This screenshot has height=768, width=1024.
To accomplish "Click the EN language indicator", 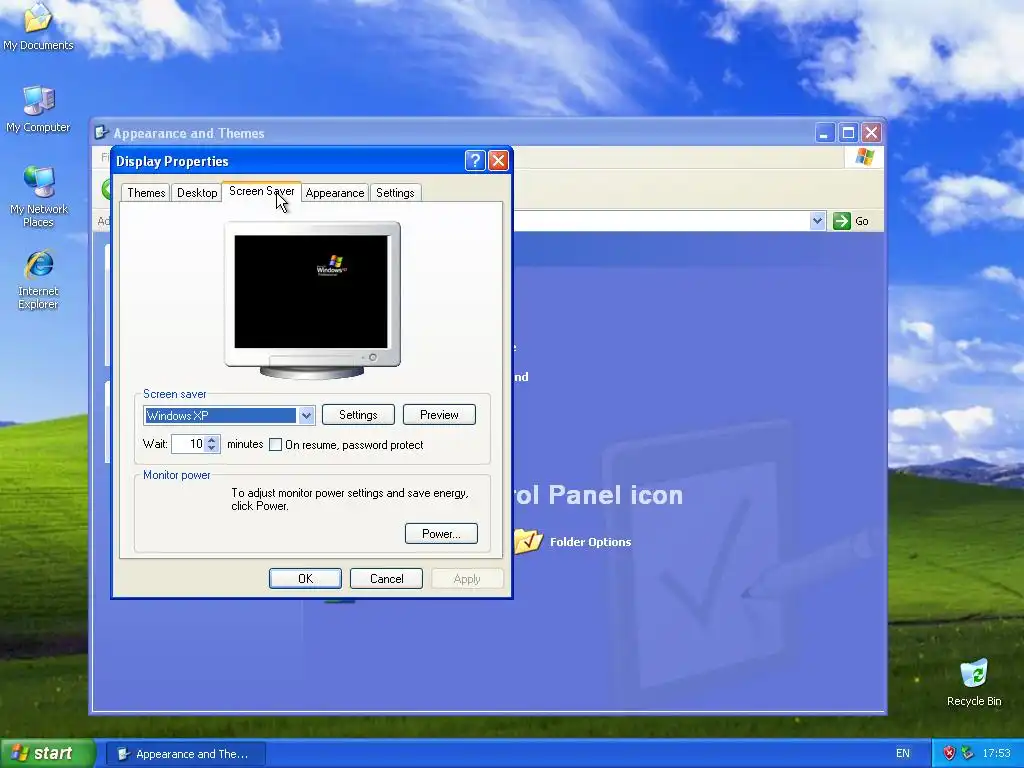I will (903, 753).
